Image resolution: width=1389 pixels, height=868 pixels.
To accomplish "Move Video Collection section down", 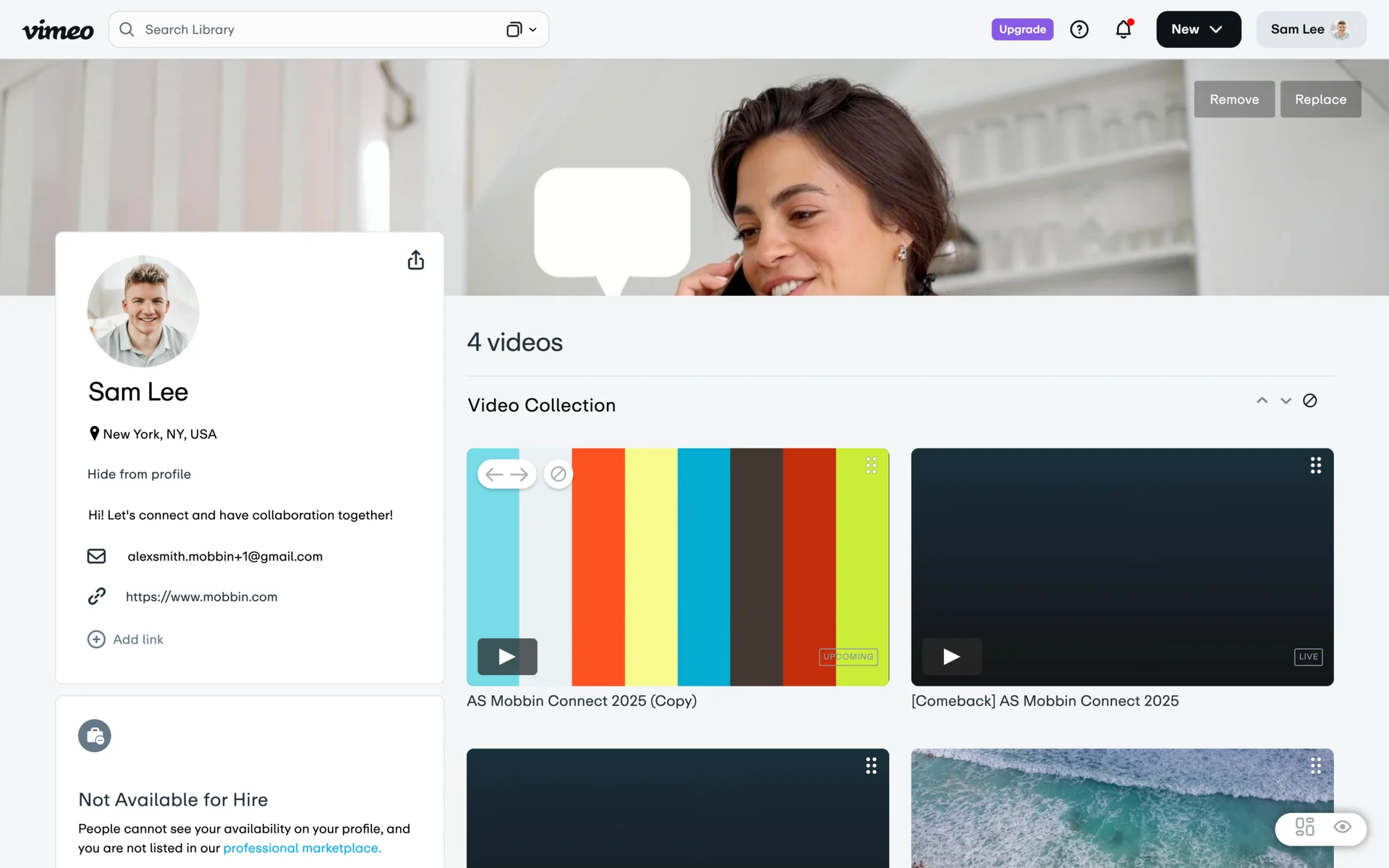I will 1286,401.
